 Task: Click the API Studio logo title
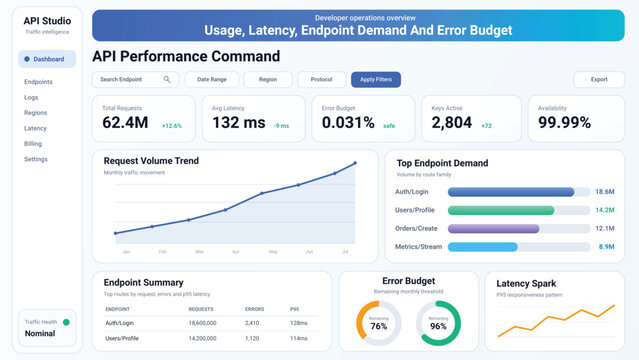point(47,21)
